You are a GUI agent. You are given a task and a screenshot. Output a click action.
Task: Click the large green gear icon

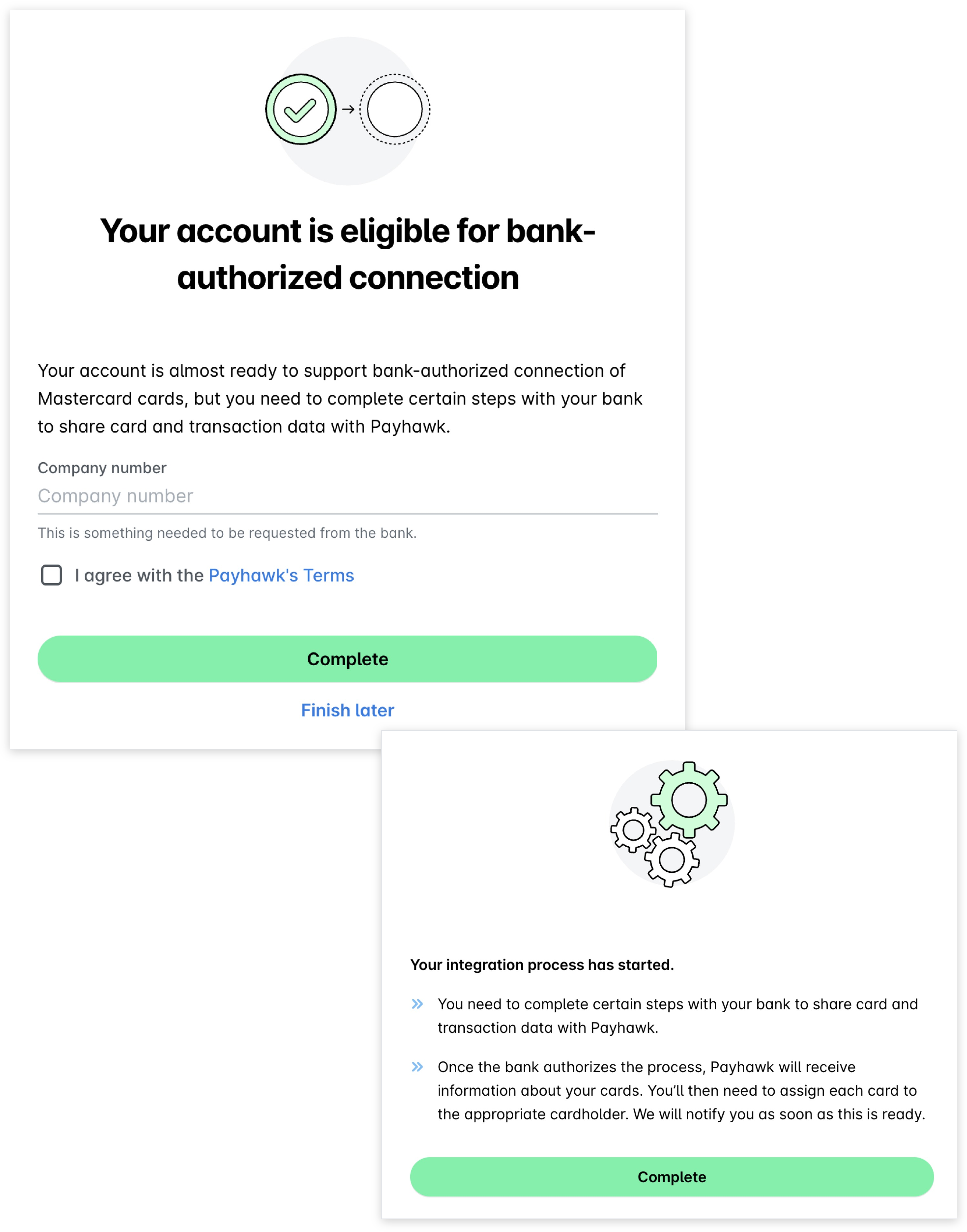pyautogui.click(x=688, y=800)
